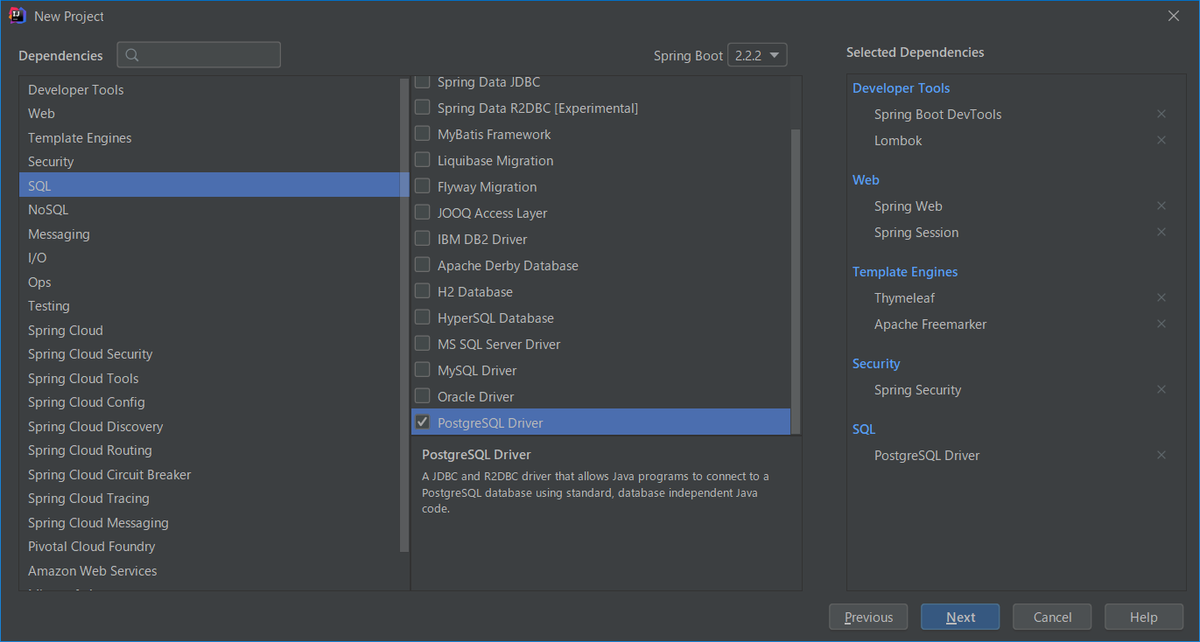
Task: Remove Spring Web from selected dependencies
Action: coord(1161,206)
